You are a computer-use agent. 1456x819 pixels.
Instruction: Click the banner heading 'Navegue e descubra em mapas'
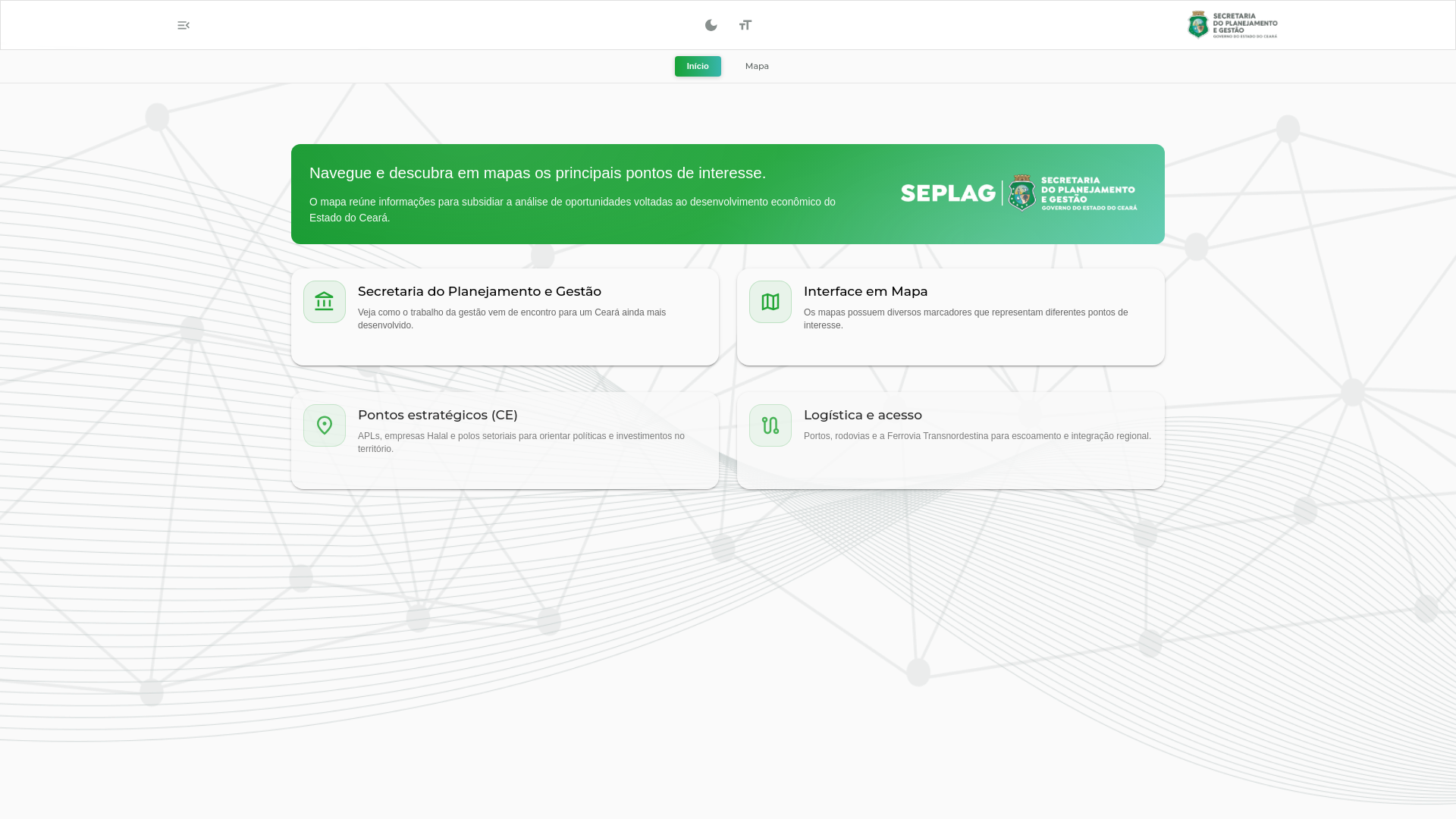538,173
